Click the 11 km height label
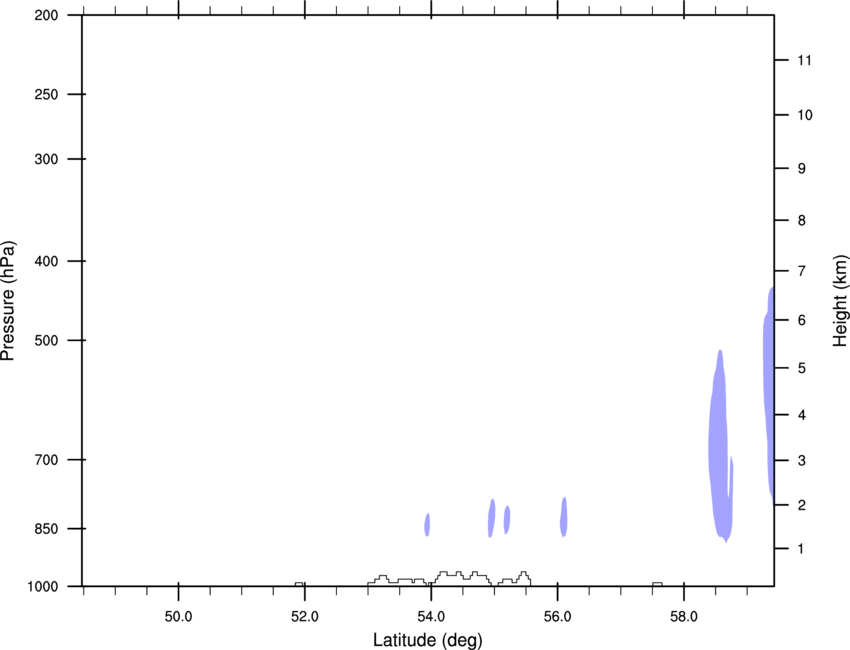This screenshot has width=850, height=650. [804, 60]
